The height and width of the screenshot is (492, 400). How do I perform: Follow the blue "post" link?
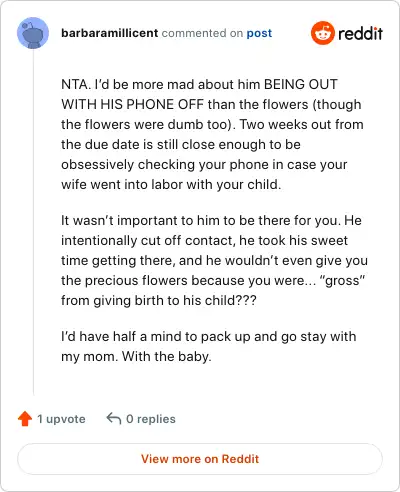click(259, 33)
